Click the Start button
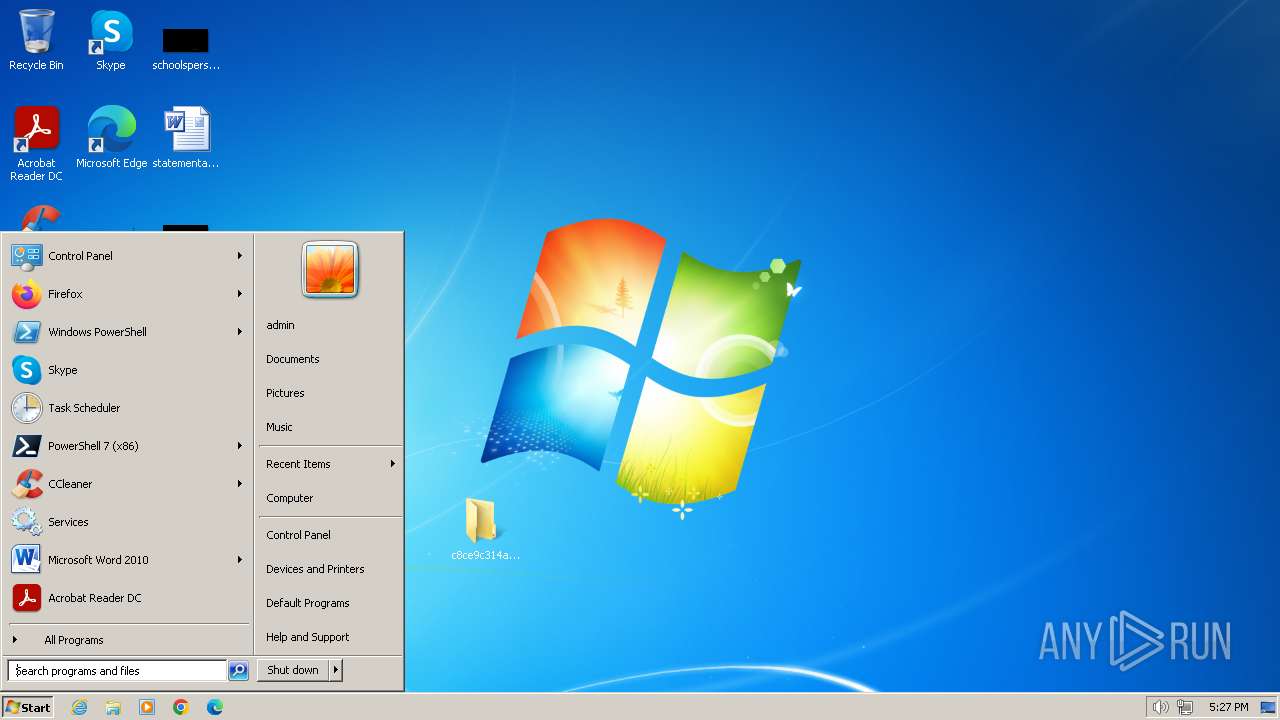Viewport: 1280px width, 720px height. coord(28,707)
